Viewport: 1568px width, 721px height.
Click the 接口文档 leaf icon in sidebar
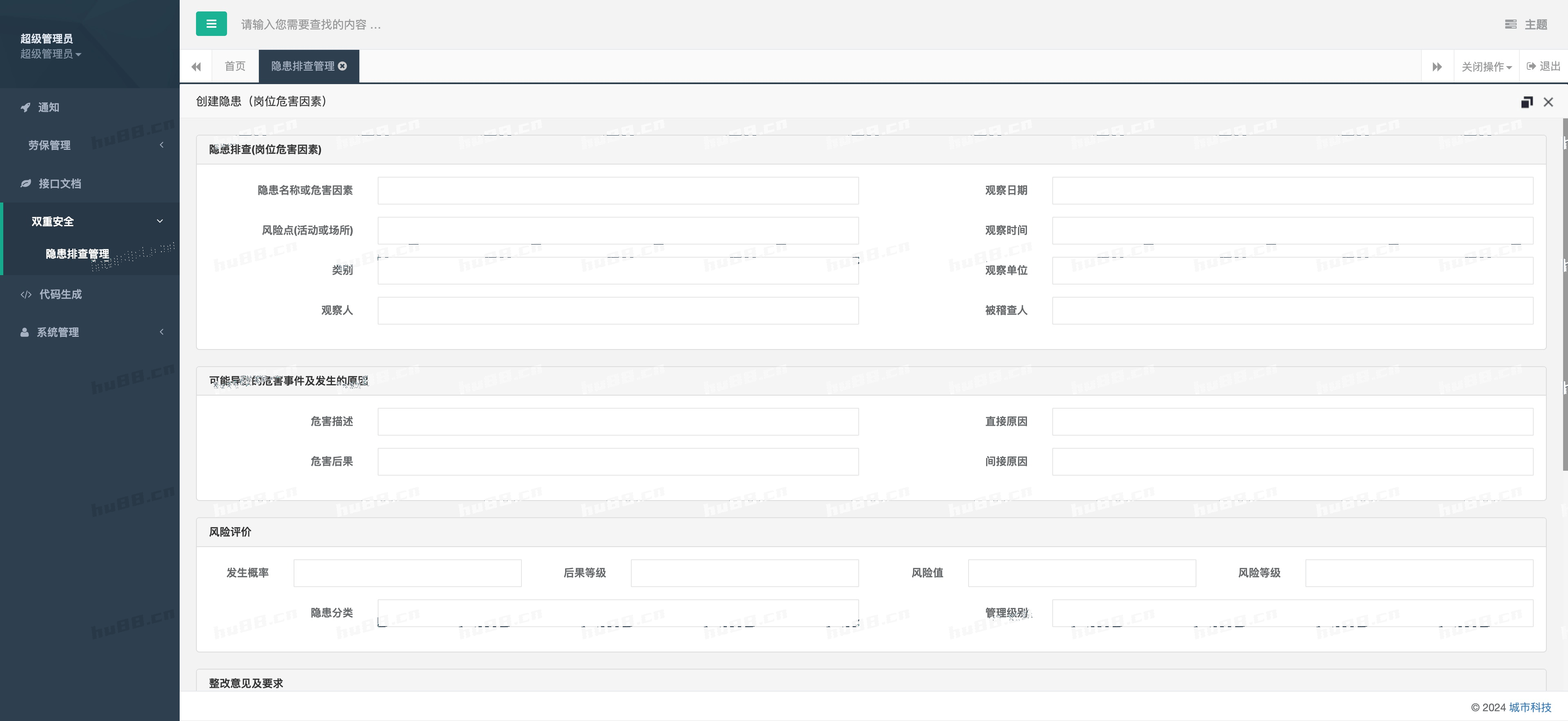[x=26, y=183]
